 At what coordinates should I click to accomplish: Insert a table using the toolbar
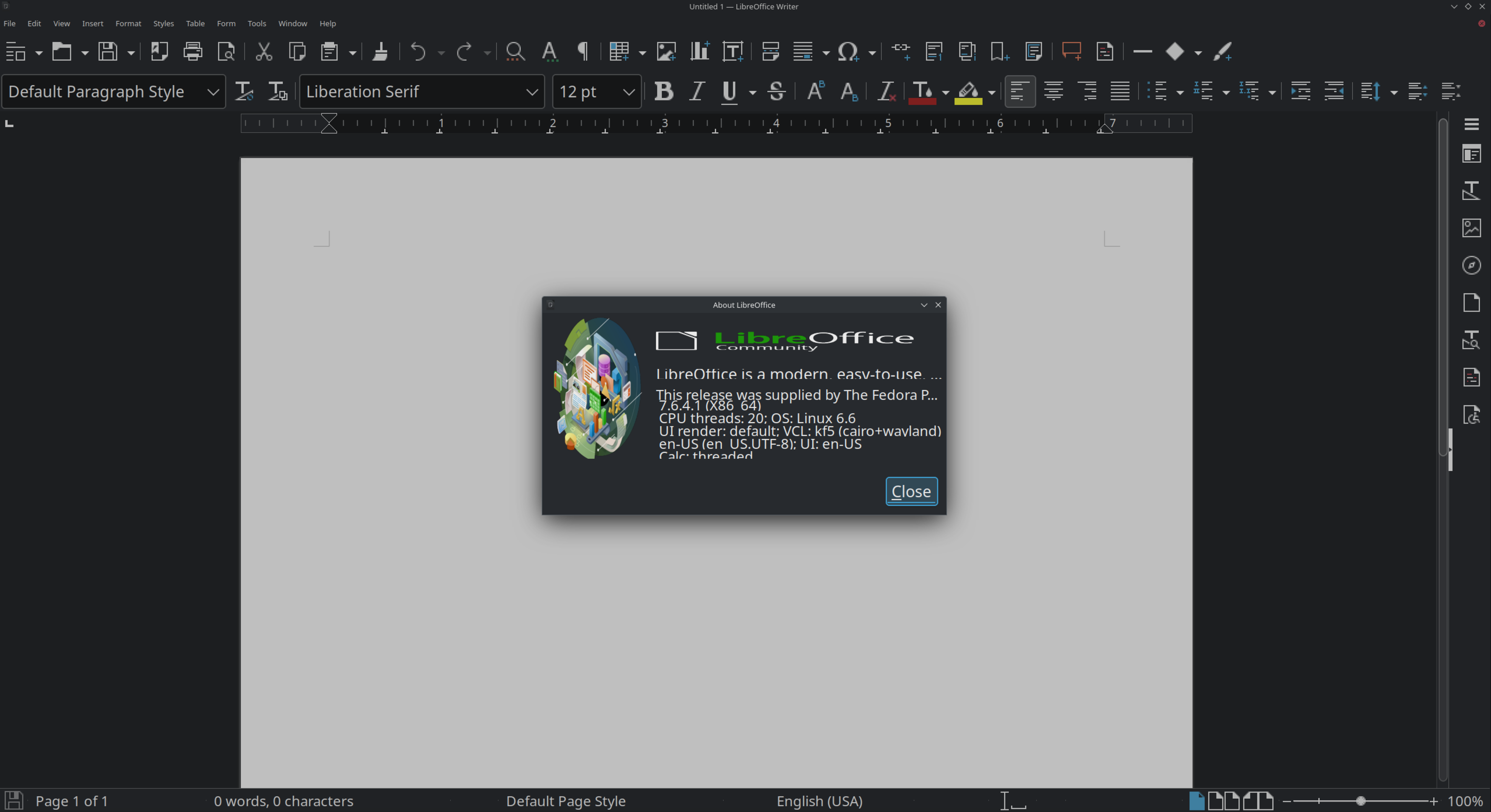619,52
